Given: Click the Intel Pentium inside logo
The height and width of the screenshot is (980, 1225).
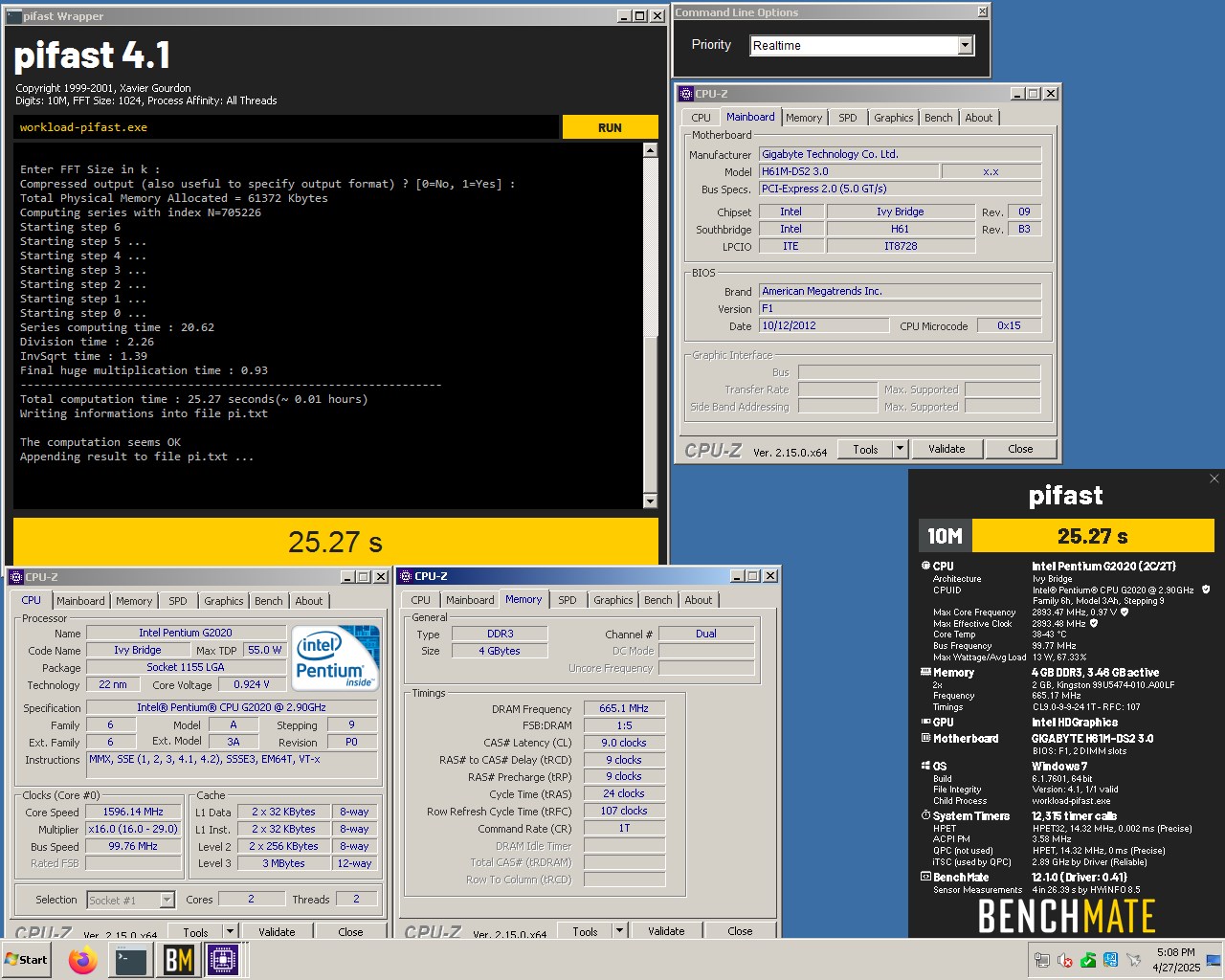Looking at the screenshot, I should [x=335, y=657].
